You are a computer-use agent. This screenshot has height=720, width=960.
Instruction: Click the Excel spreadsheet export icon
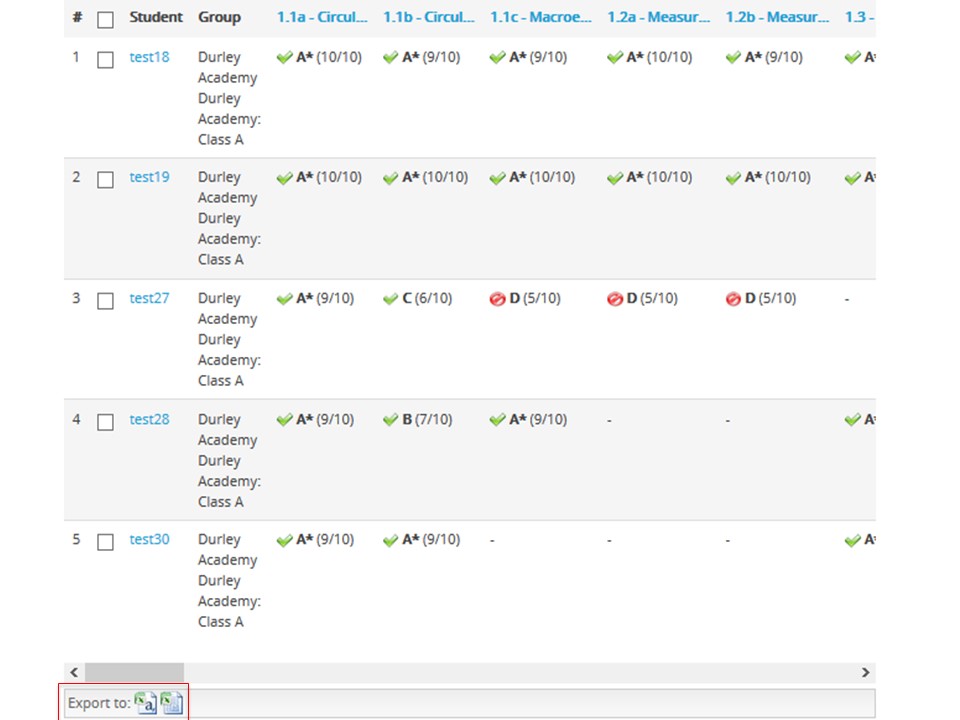click(172, 703)
